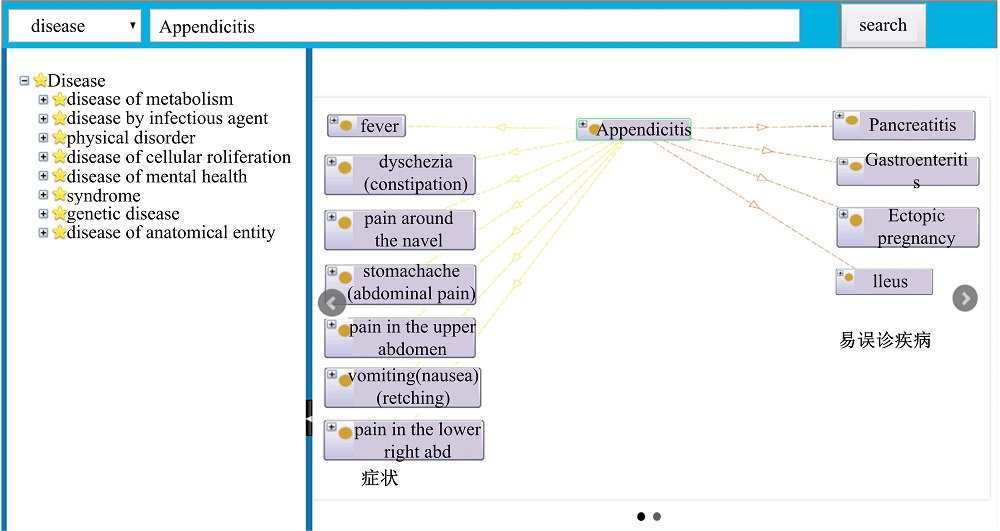Image resolution: width=1000 pixels, height=531 pixels.
Task: Click the Appendicitis search input field
Action: [x=474, y=27]
